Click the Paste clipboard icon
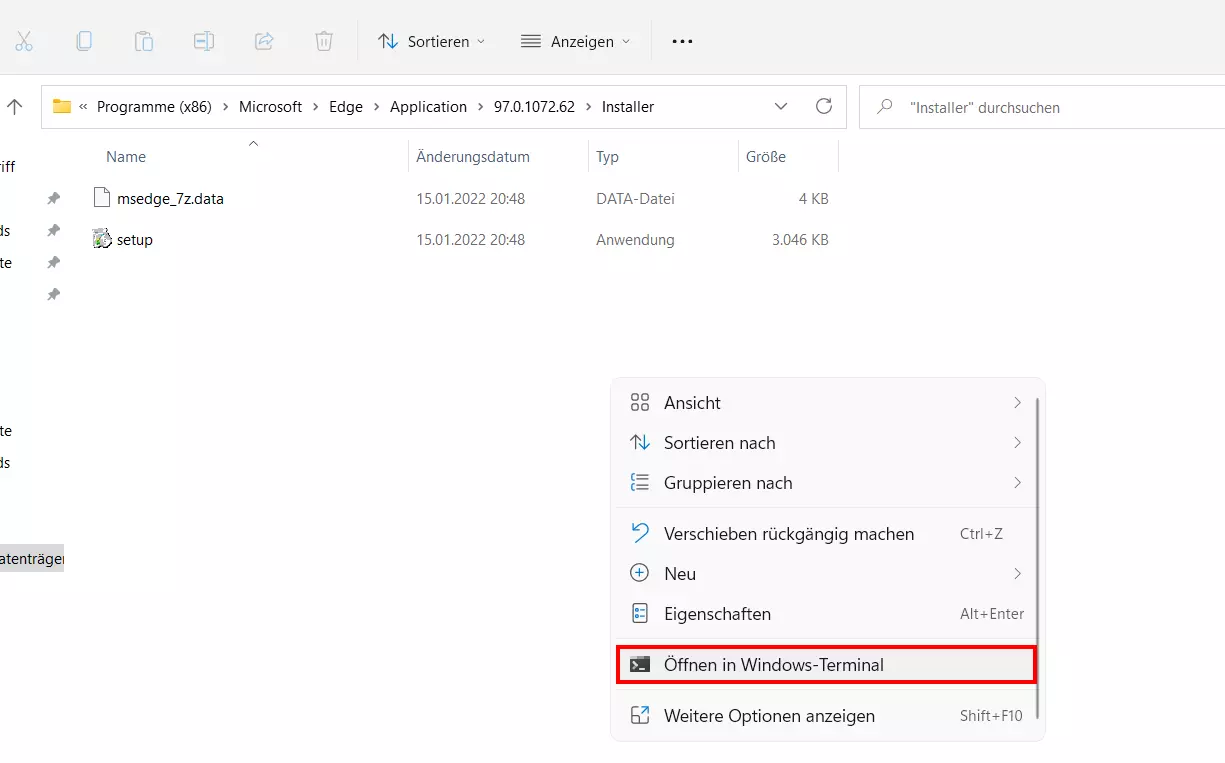 144,41
